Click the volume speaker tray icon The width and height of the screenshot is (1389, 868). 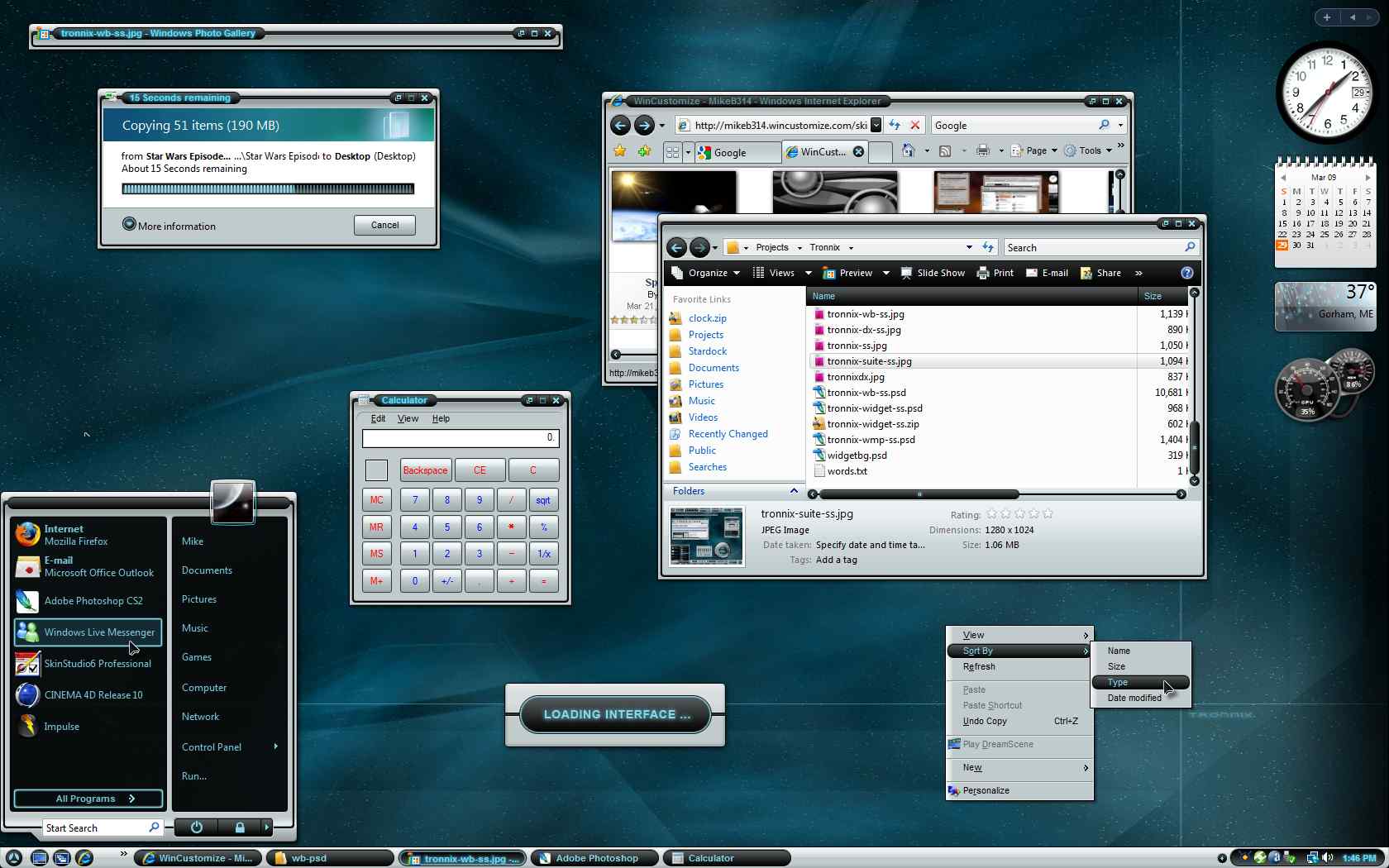1327,857
